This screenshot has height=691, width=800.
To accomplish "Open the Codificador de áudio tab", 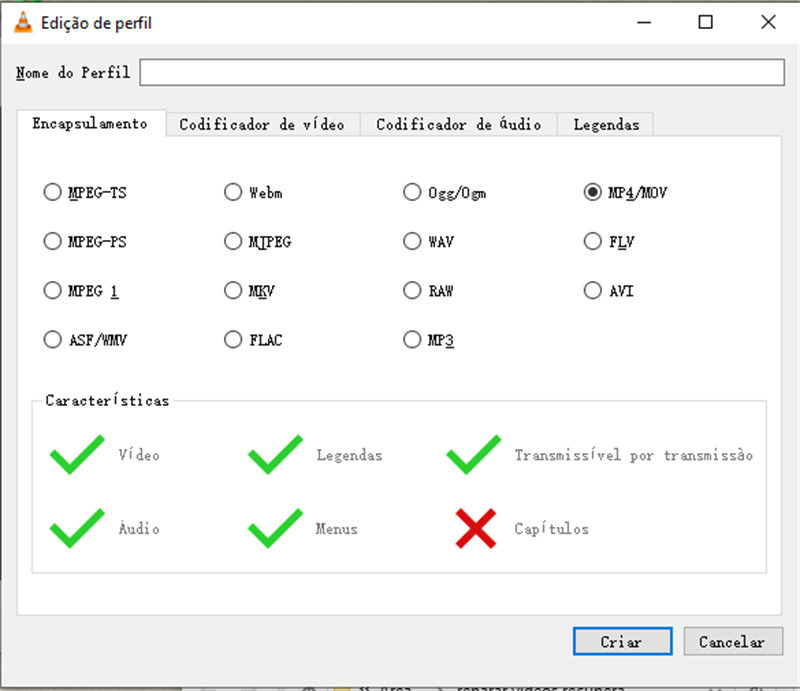I will tap(457, 125).
